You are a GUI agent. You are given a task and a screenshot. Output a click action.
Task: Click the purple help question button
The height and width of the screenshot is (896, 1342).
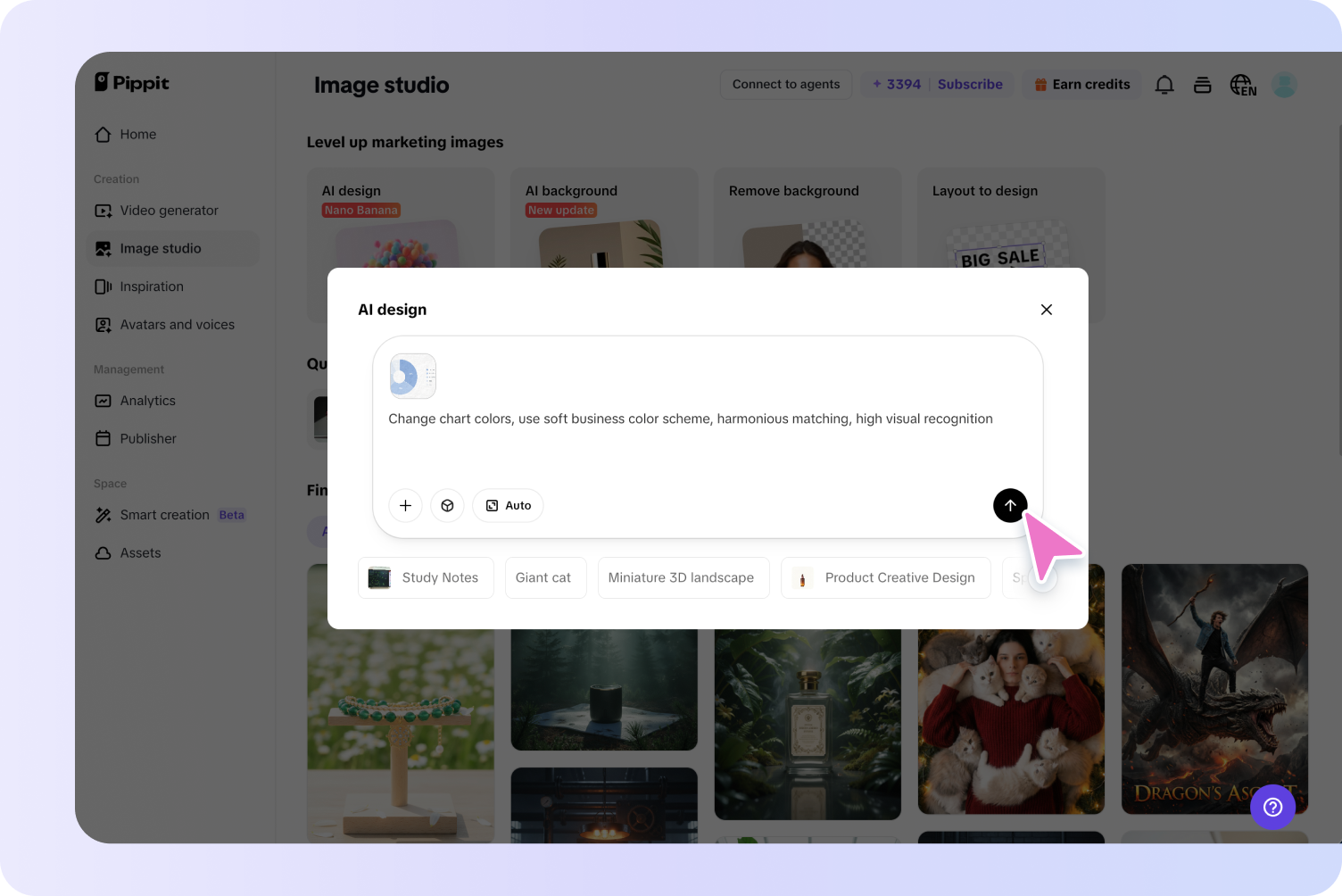click(x=1273, y=807)
